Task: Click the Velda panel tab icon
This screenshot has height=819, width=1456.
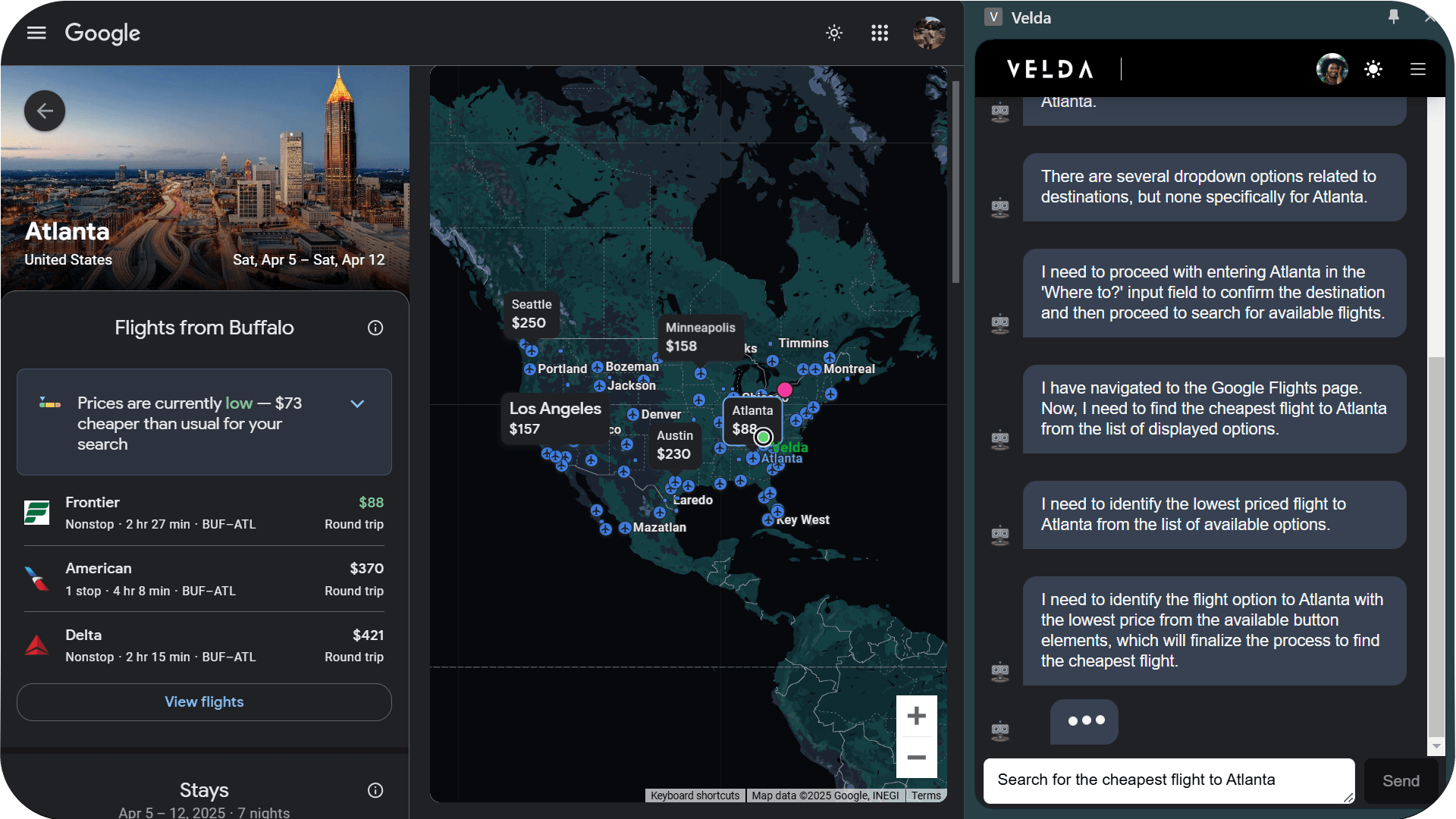Action: click(x=993, y=17)
